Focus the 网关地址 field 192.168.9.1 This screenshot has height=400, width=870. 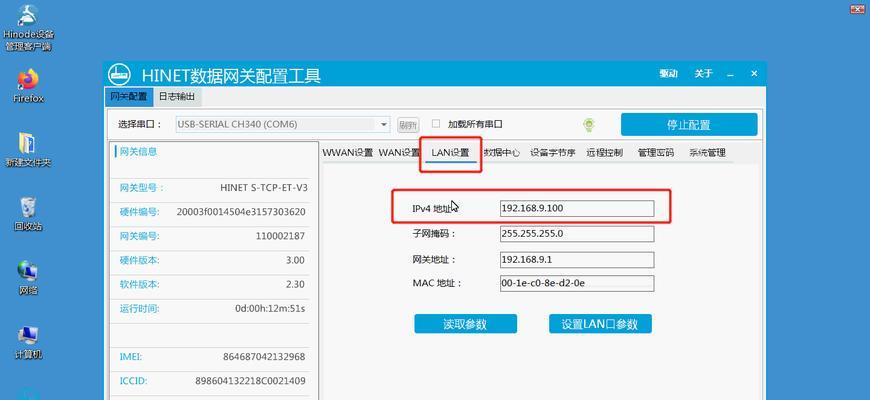click(577, 260)
